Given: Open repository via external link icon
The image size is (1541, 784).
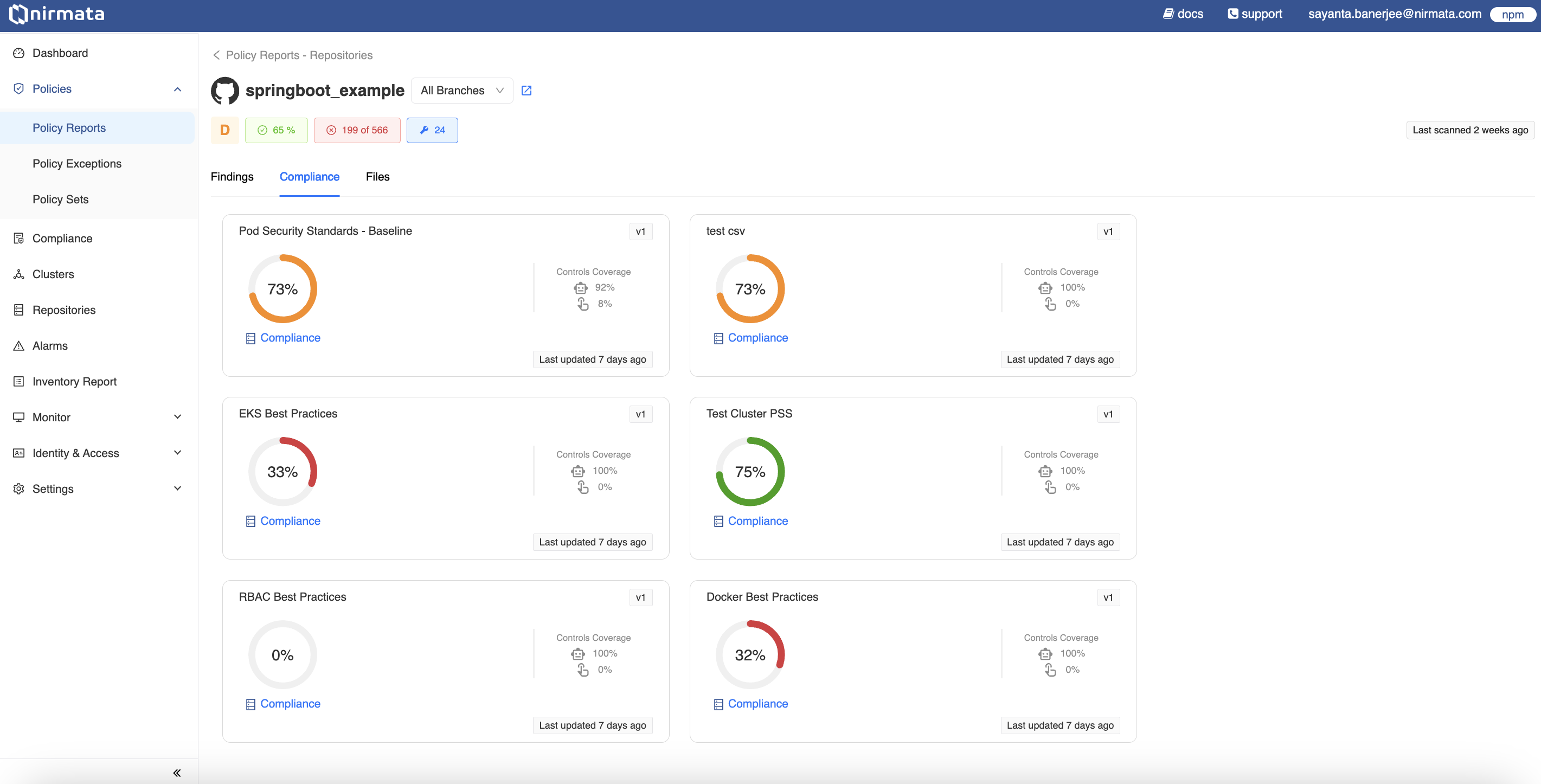Looking at the screenshot, I should [526, 91].
